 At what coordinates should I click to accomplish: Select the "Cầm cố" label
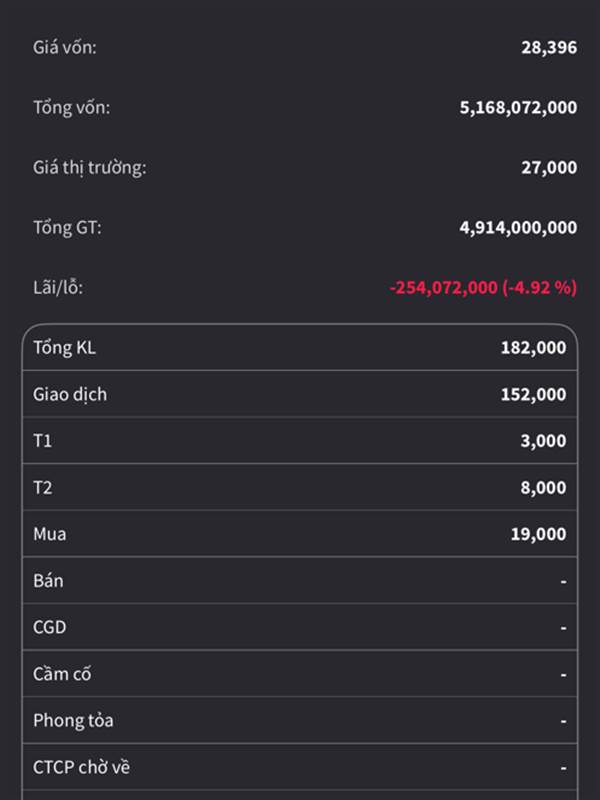click(62, 674)
